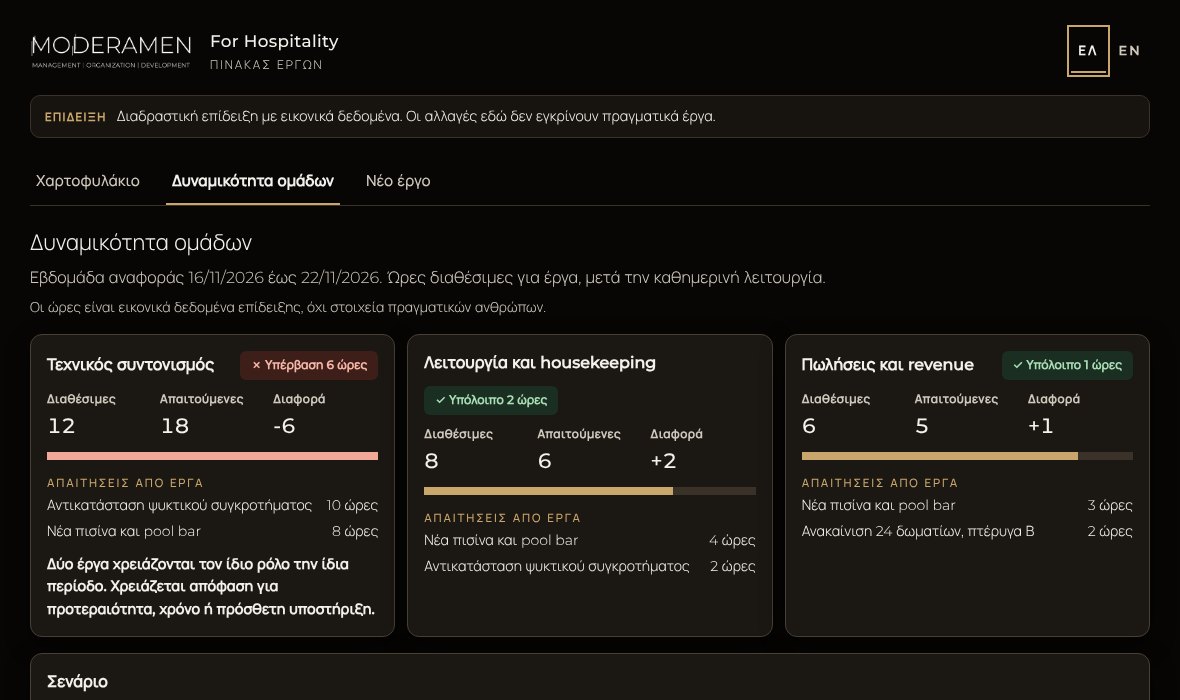The width and height of the screenshot is (1180, 700).
Task: Click the +2 difference value
Action: (663, 461)
